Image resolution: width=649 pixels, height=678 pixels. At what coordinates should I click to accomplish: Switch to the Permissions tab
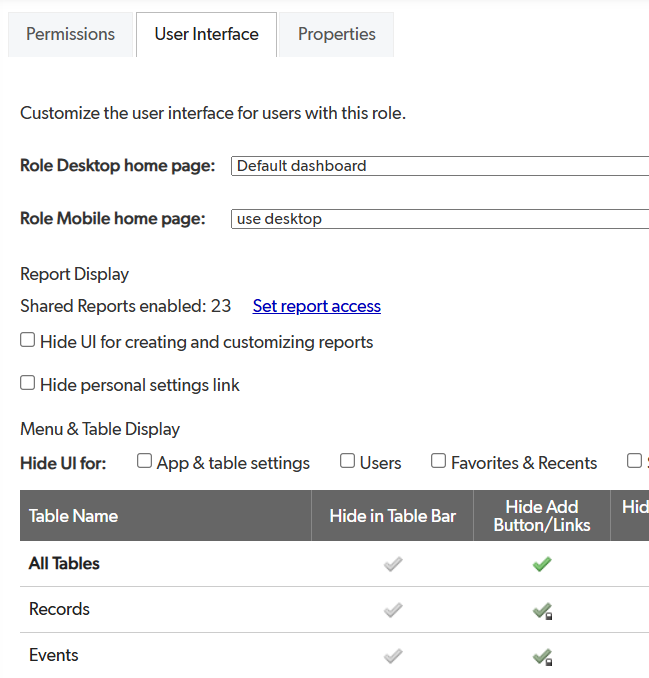70,34
